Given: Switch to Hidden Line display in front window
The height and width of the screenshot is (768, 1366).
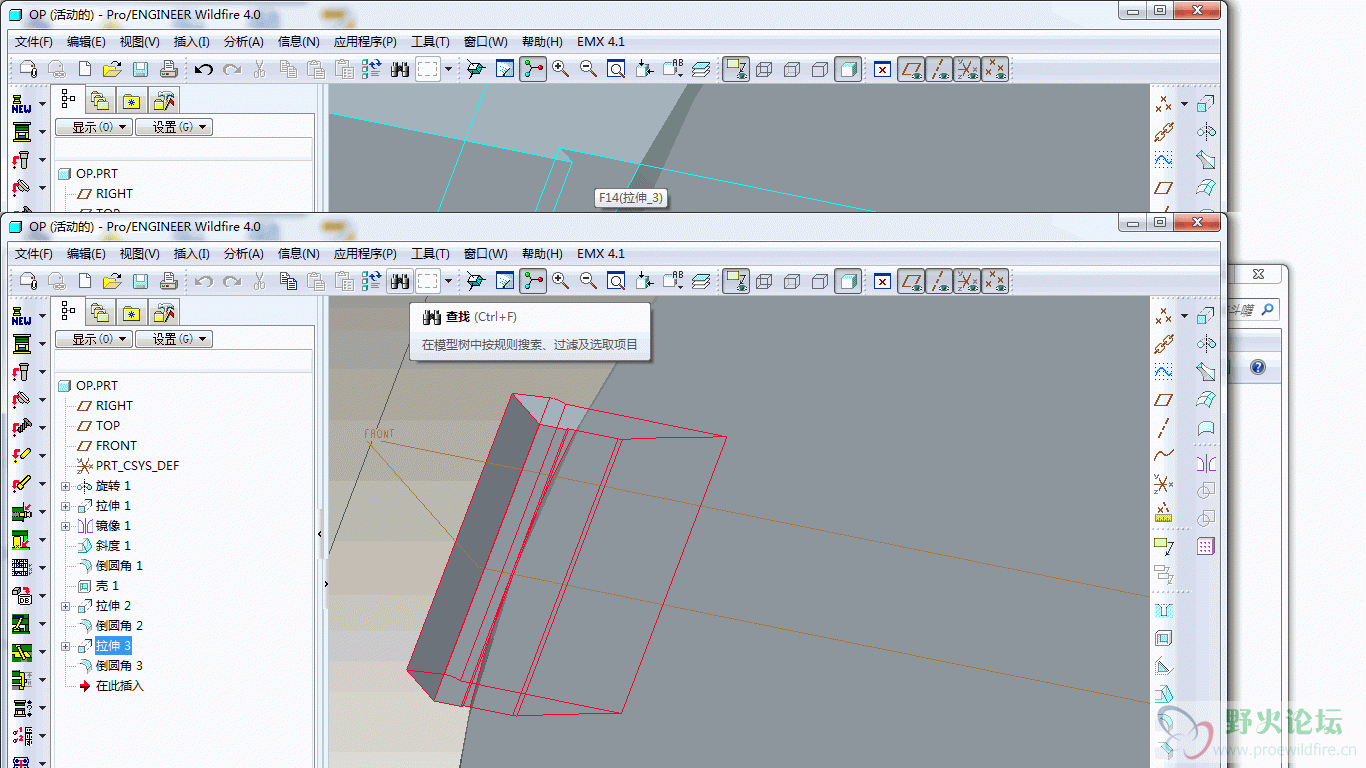Looking at the screenshot, I should 792,282.
